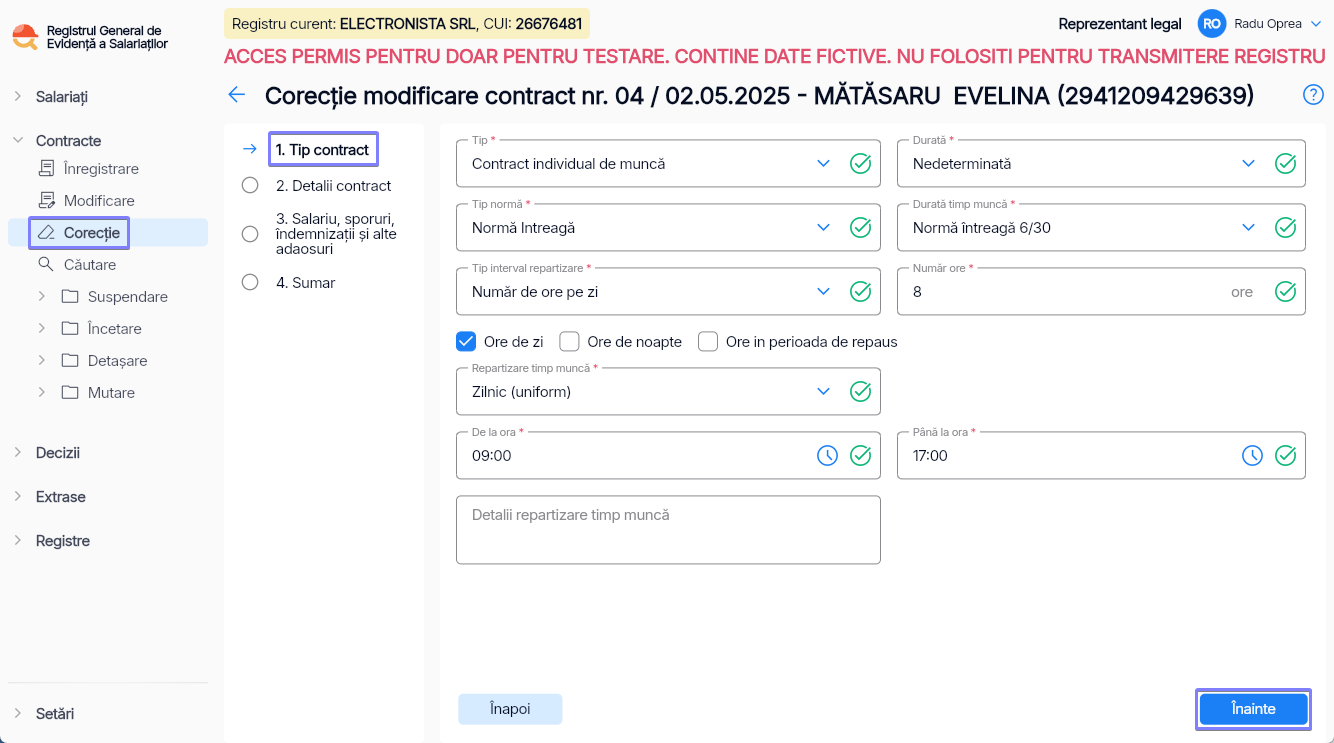
Task: Click the Corecție eraser icon
Action: 46,232
